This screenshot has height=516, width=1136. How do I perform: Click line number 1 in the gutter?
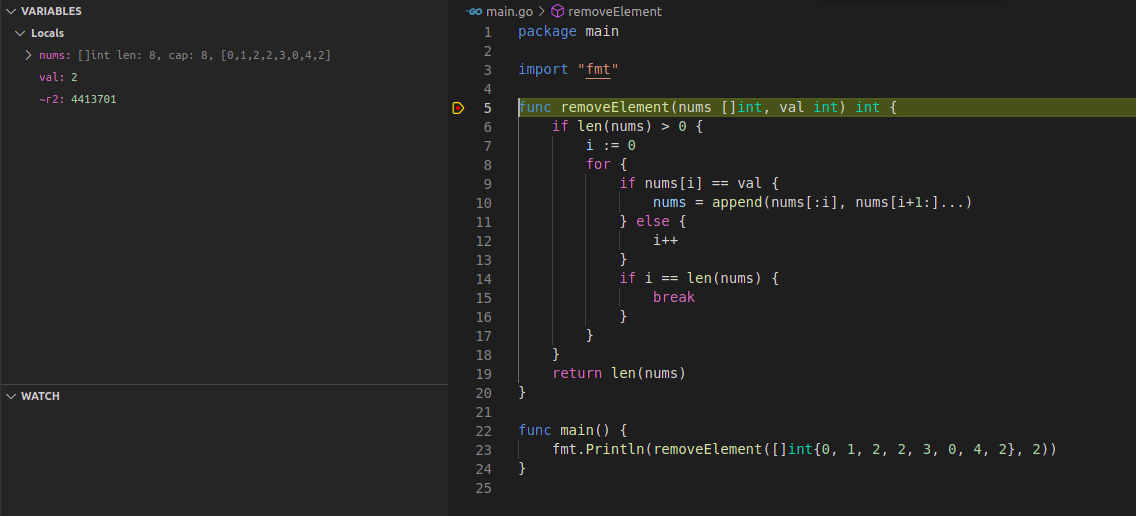point(487,32)
